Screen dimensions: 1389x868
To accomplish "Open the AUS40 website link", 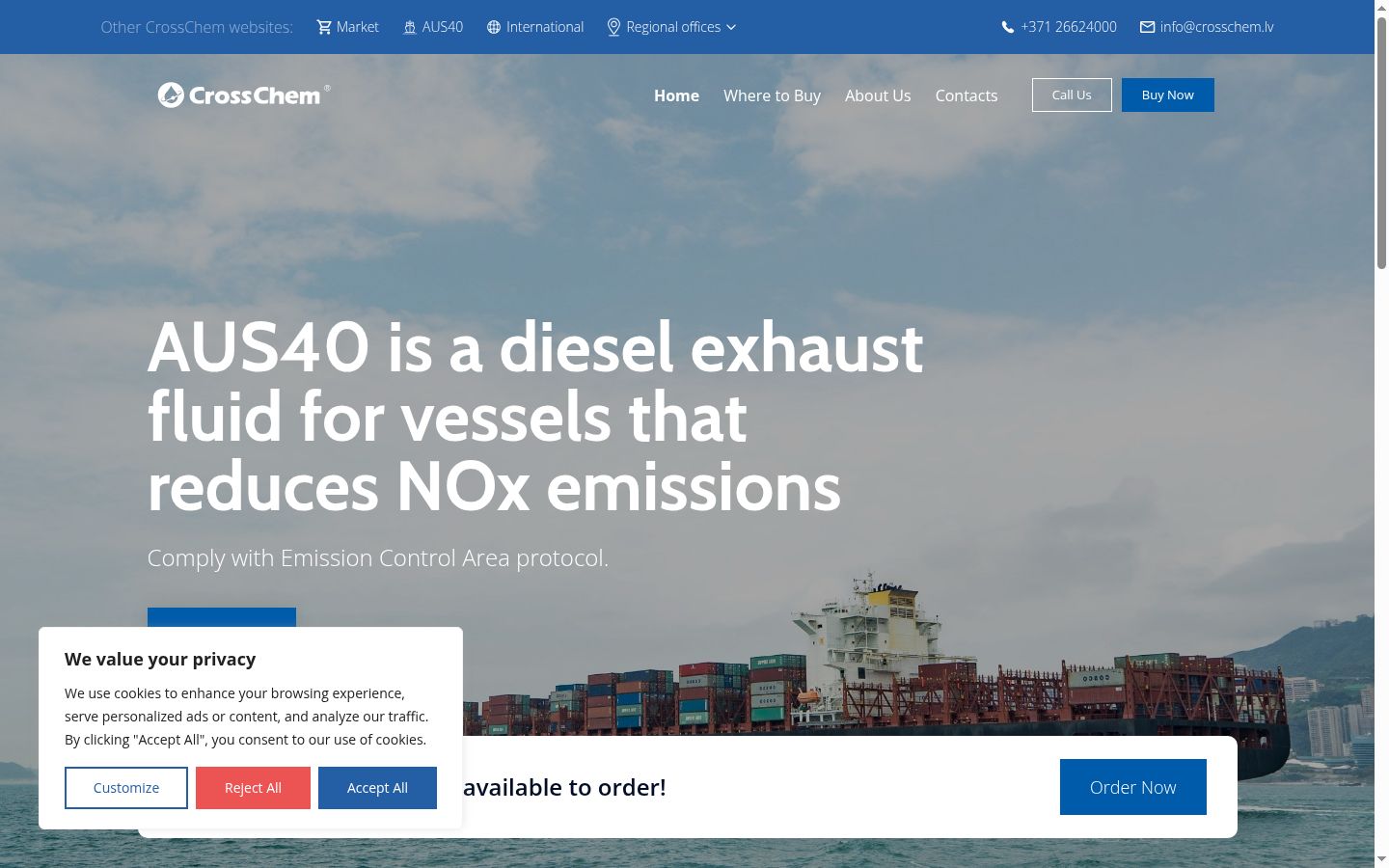I will tap(433, 27).
